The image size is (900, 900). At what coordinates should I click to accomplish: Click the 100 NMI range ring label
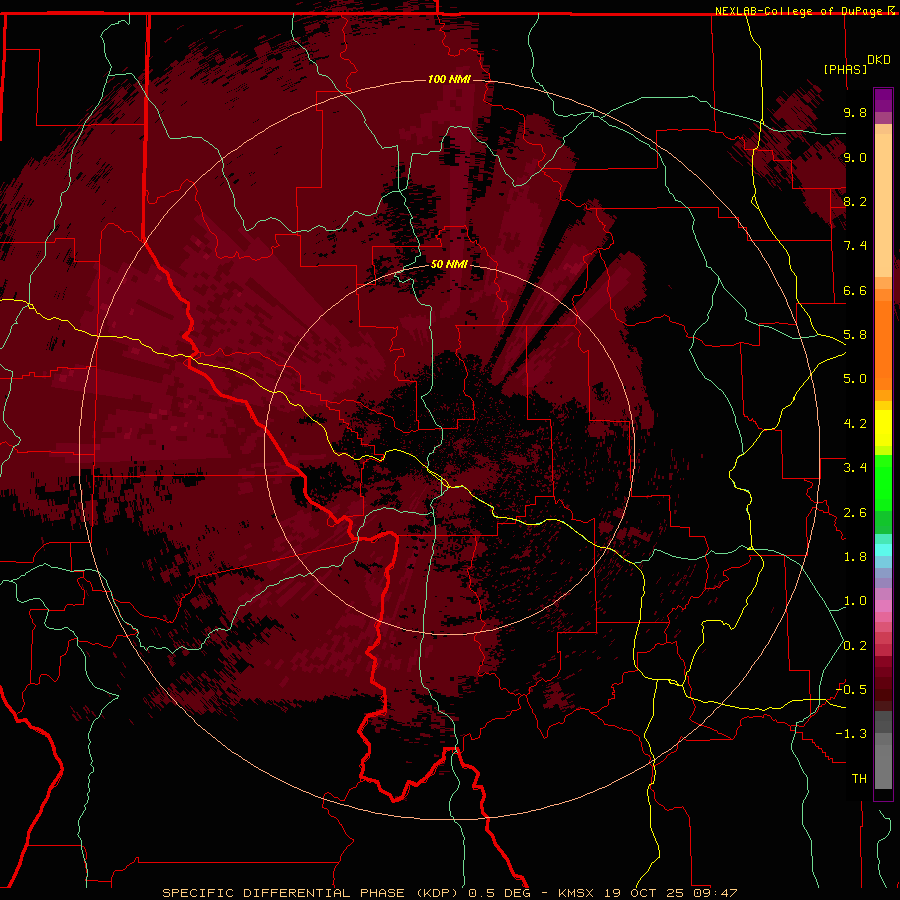449,79
